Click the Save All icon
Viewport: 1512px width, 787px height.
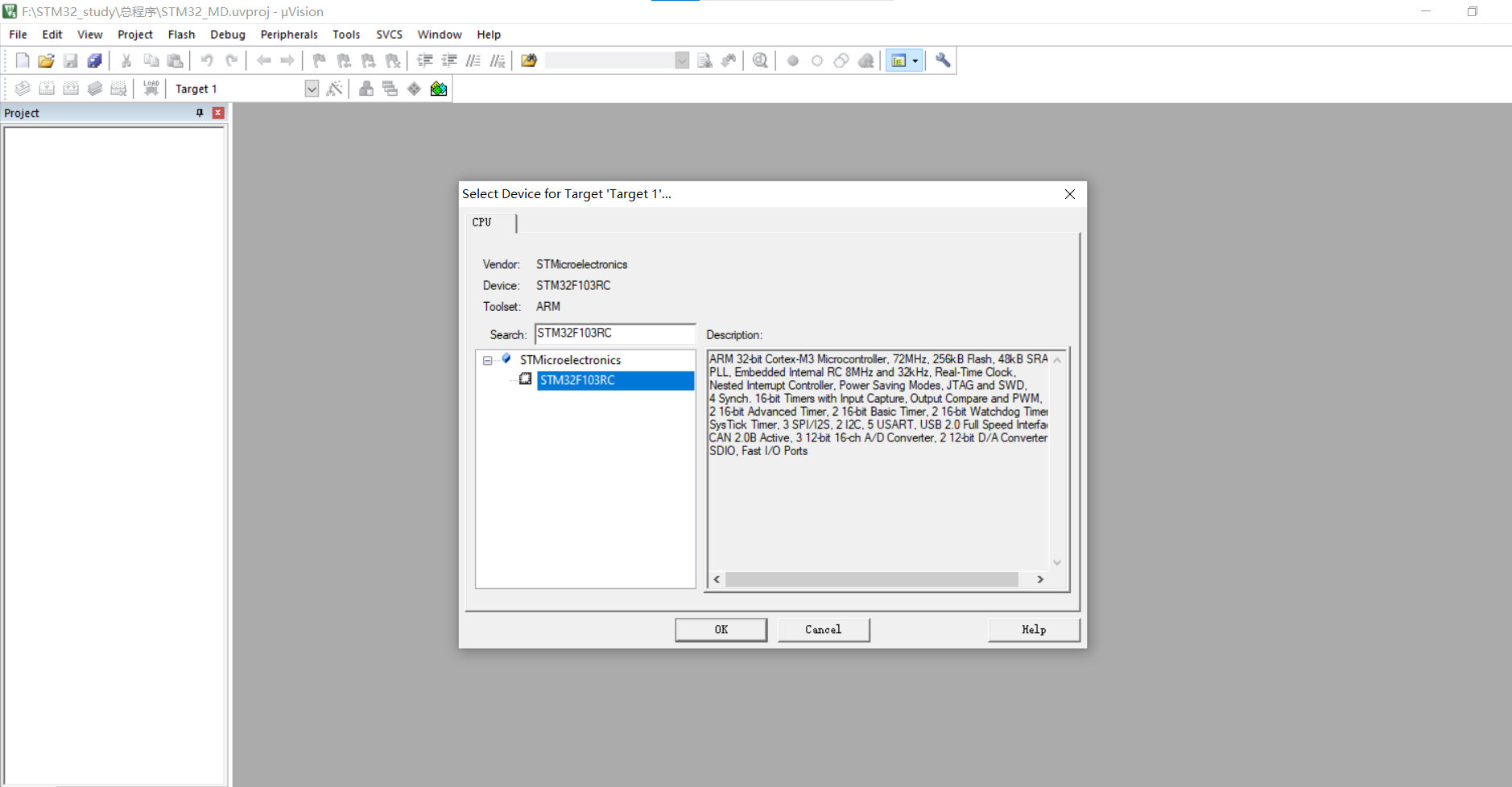95,60
